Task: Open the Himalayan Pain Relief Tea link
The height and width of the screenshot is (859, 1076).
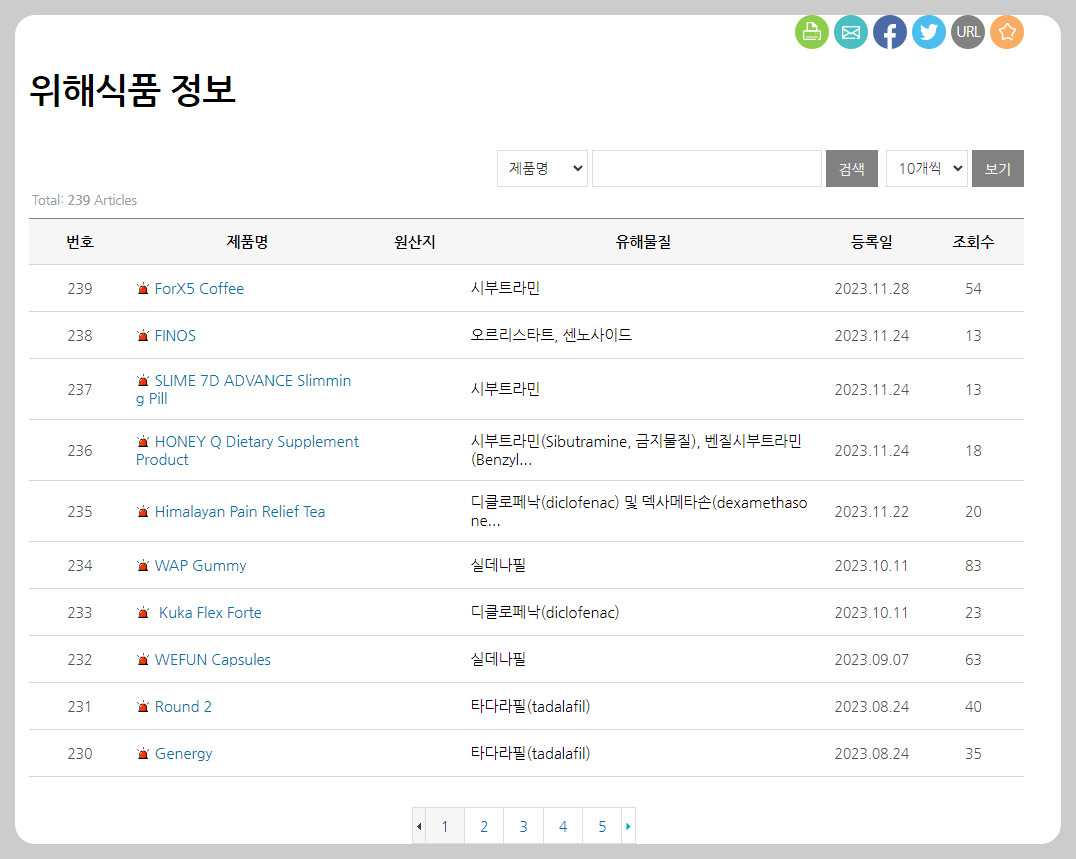Action: [239, 512]
